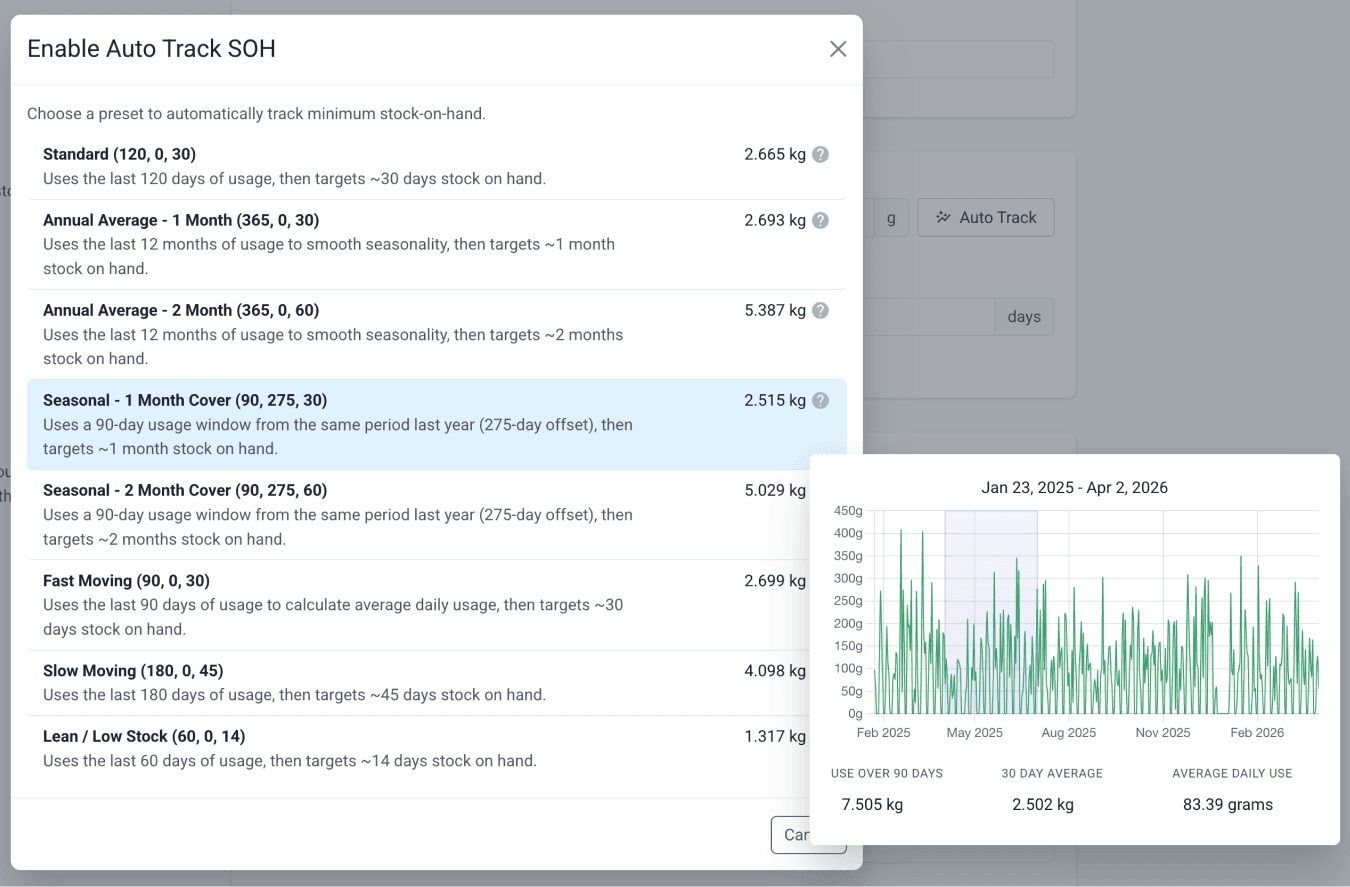Click the Nov 2025 axis label
Viewport: 1350px width, 887px height.
coord(1163,732)
